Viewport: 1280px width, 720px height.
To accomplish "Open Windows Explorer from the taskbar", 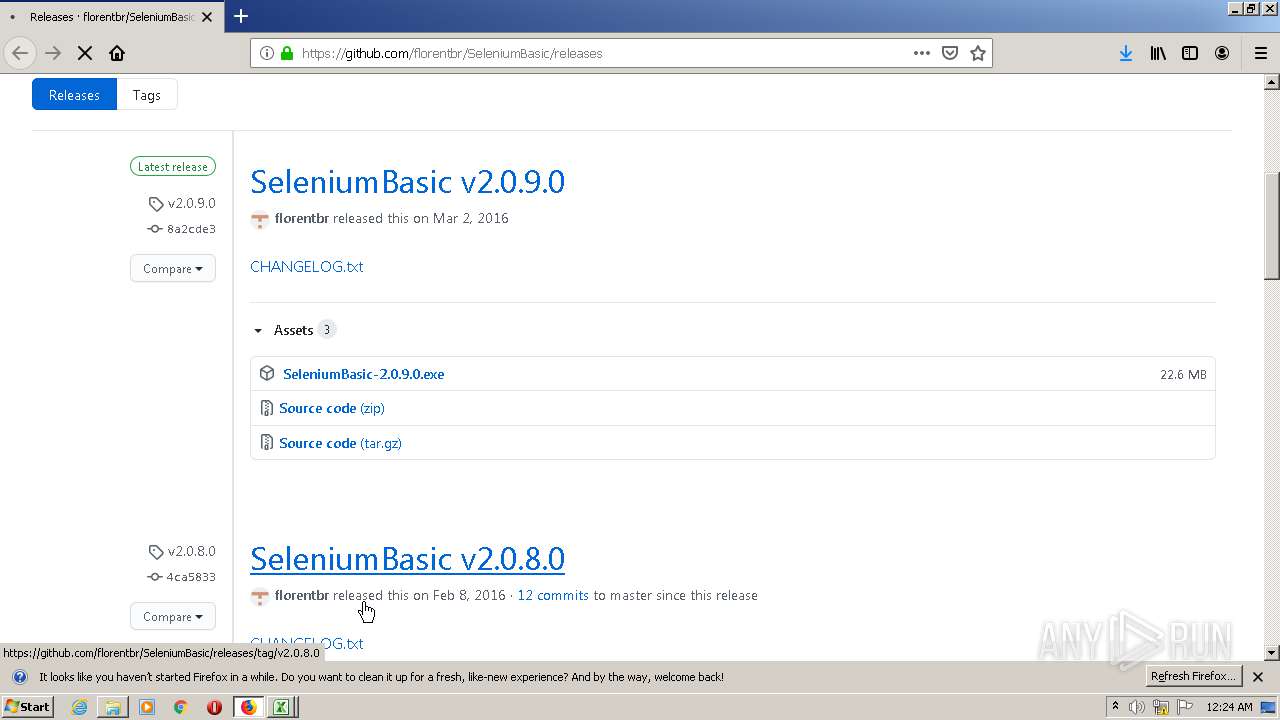I will [x=113, y=707].
